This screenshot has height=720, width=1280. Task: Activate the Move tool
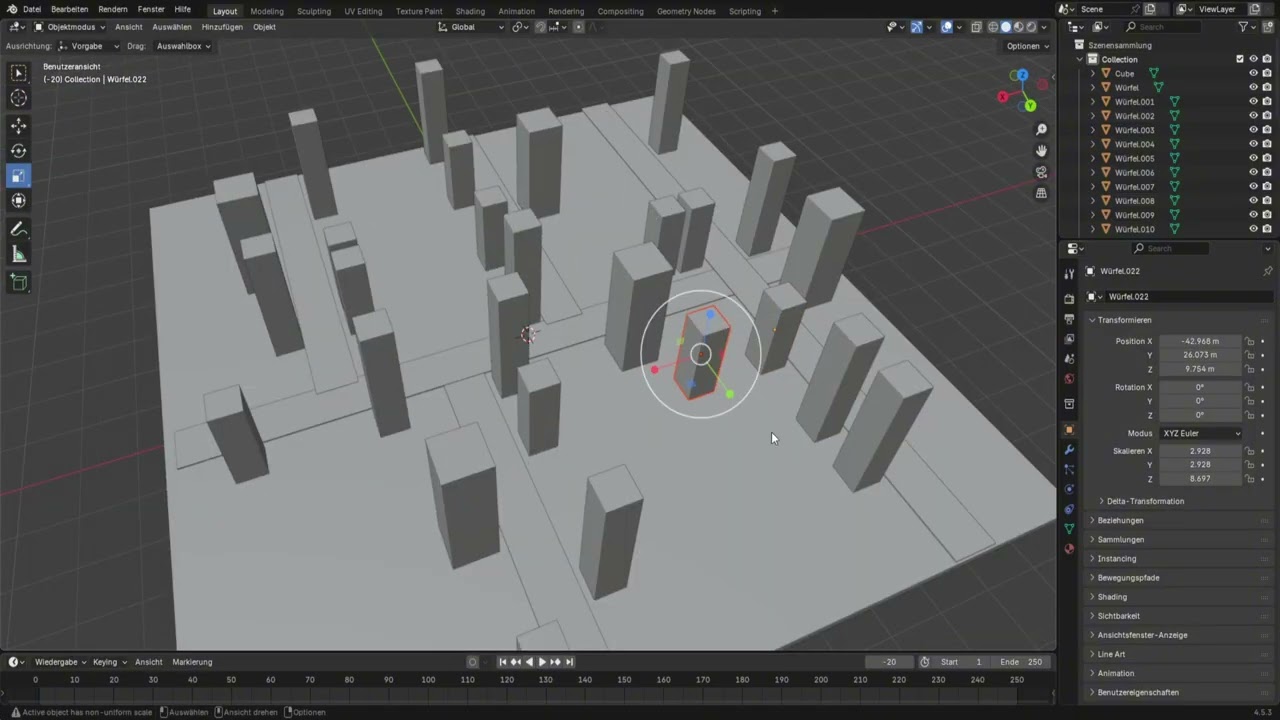[x=18, y=125]
